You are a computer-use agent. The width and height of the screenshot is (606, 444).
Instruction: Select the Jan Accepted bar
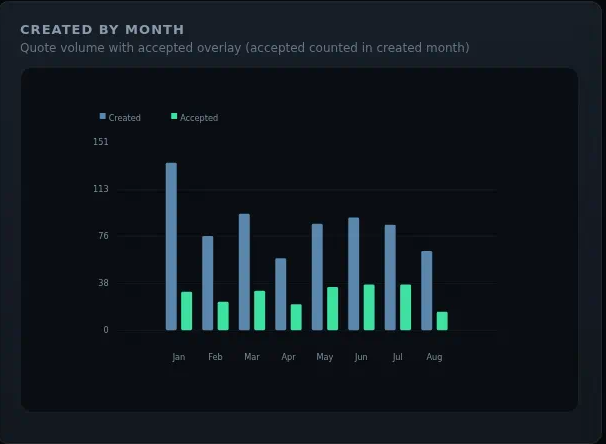coord(187,311)
